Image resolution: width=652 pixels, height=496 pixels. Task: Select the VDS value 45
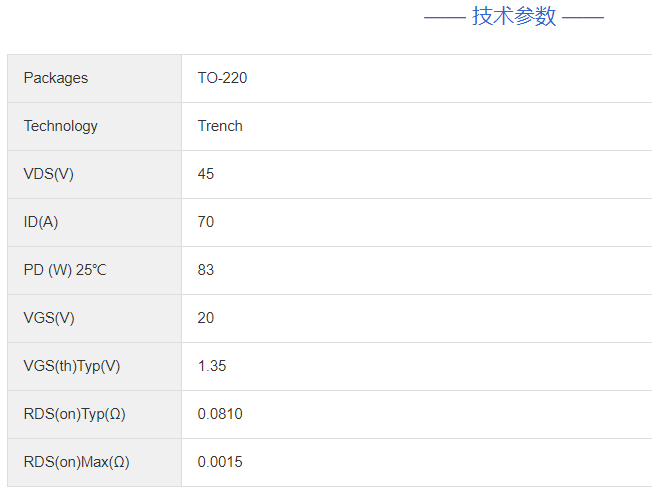point(206,174)
